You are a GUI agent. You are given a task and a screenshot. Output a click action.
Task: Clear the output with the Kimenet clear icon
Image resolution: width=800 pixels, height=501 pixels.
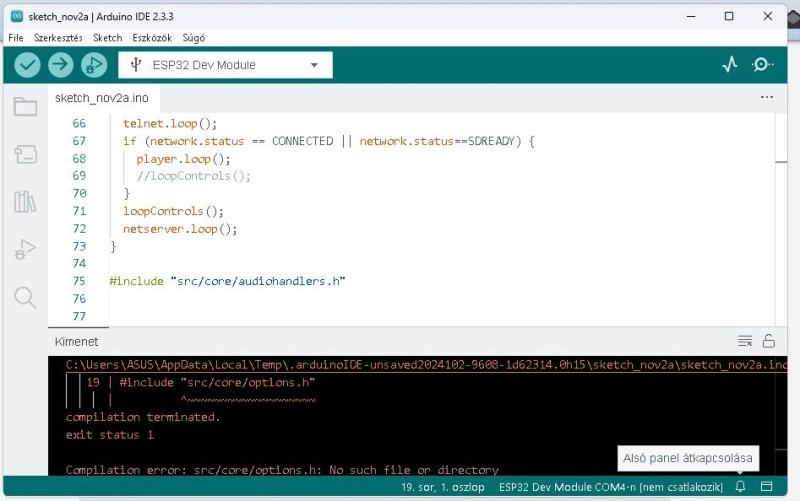click(x=745, y=341)
